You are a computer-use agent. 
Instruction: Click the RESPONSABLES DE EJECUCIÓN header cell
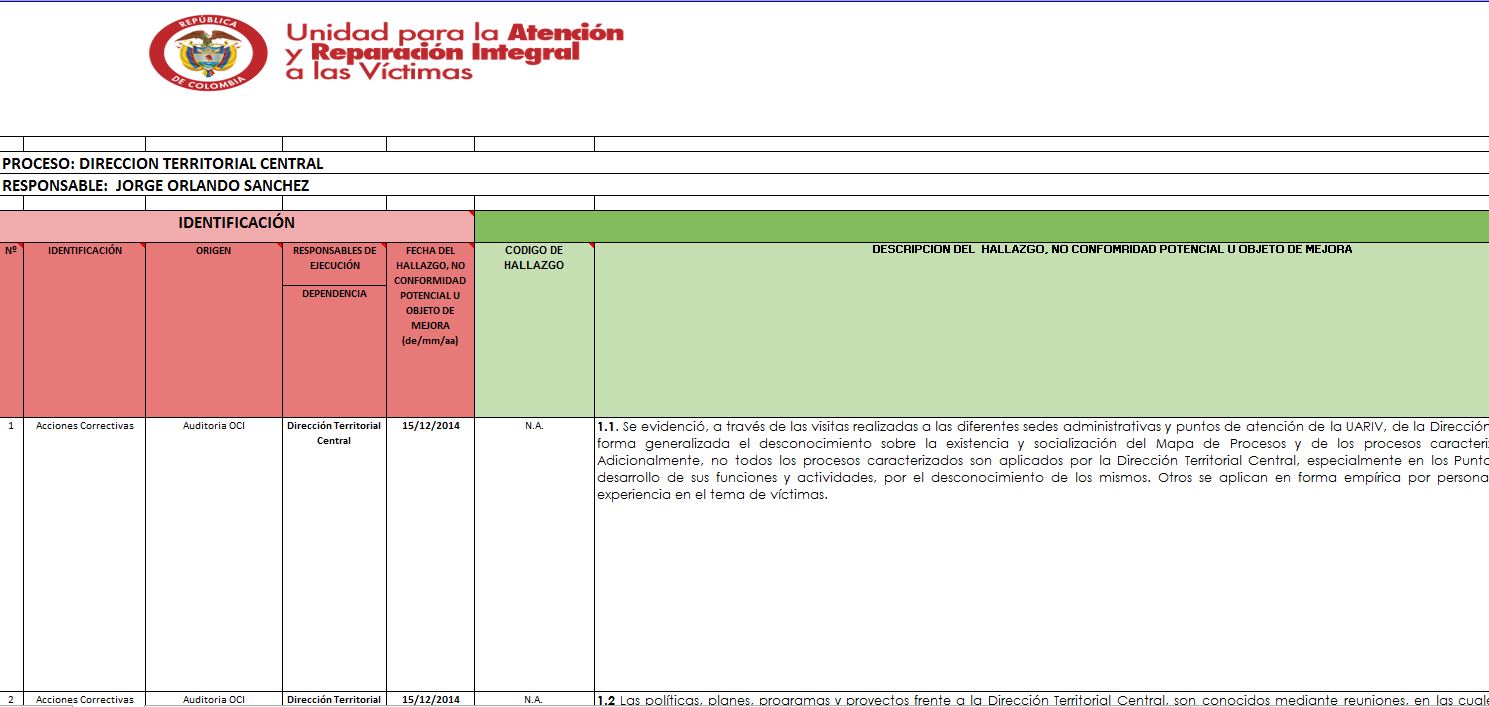(334, 264)
